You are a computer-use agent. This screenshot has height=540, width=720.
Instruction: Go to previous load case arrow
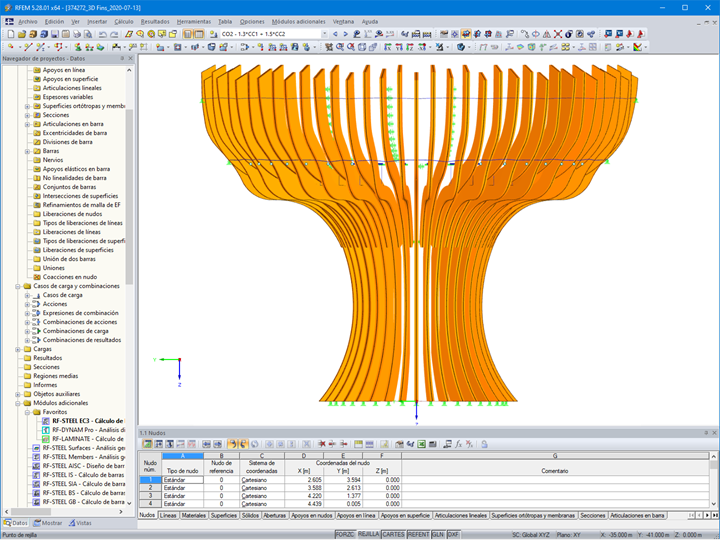(335, 34)
